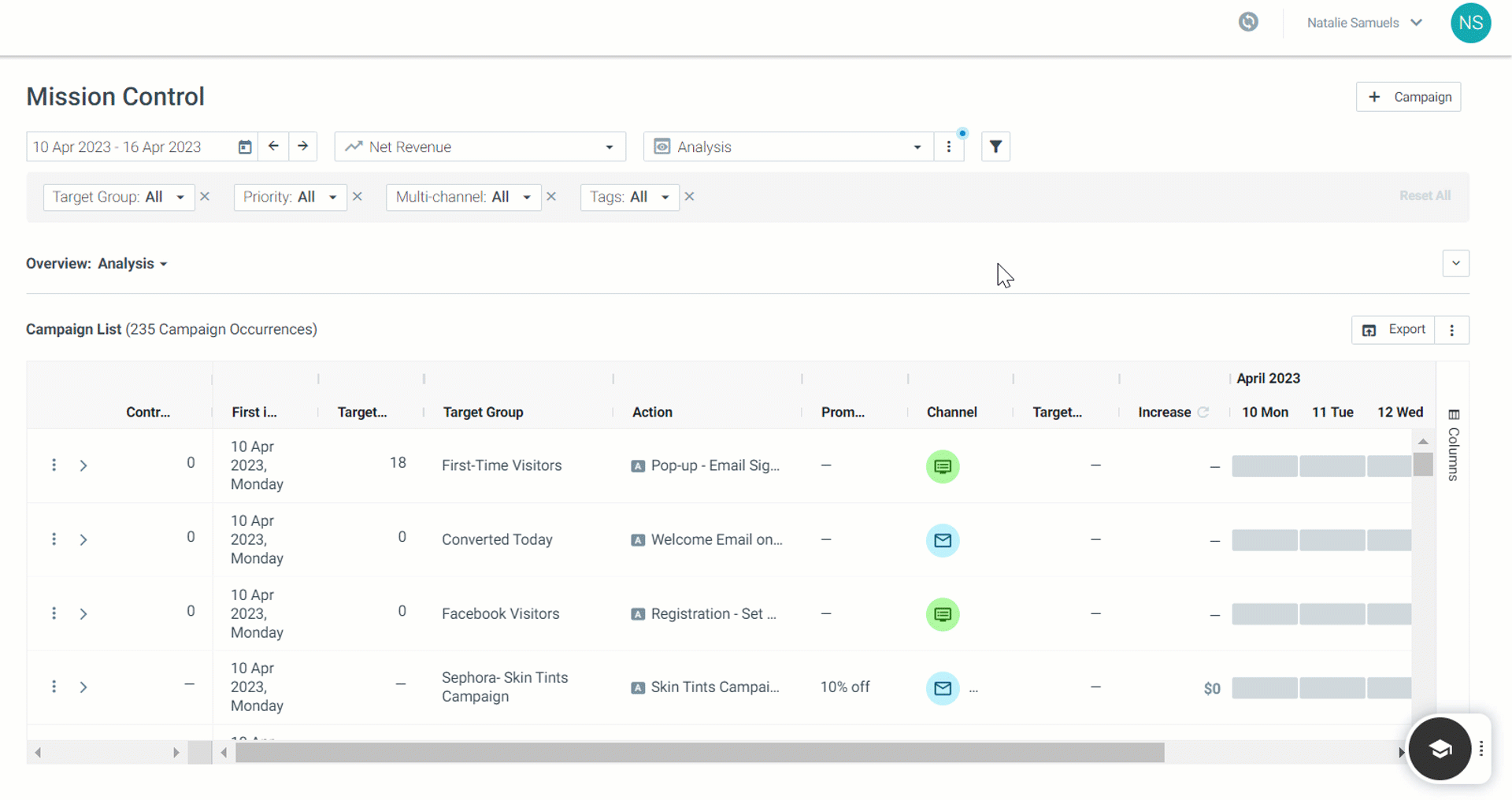
Task: Go to next date range arrow
Action: (x=303, y=146)
